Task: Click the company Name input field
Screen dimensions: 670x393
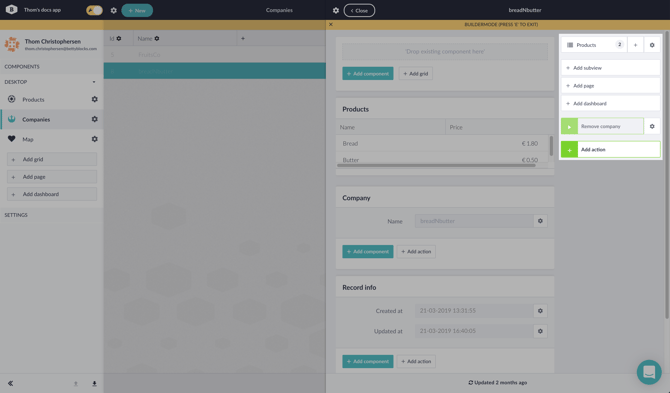Action: coord(474,221)
